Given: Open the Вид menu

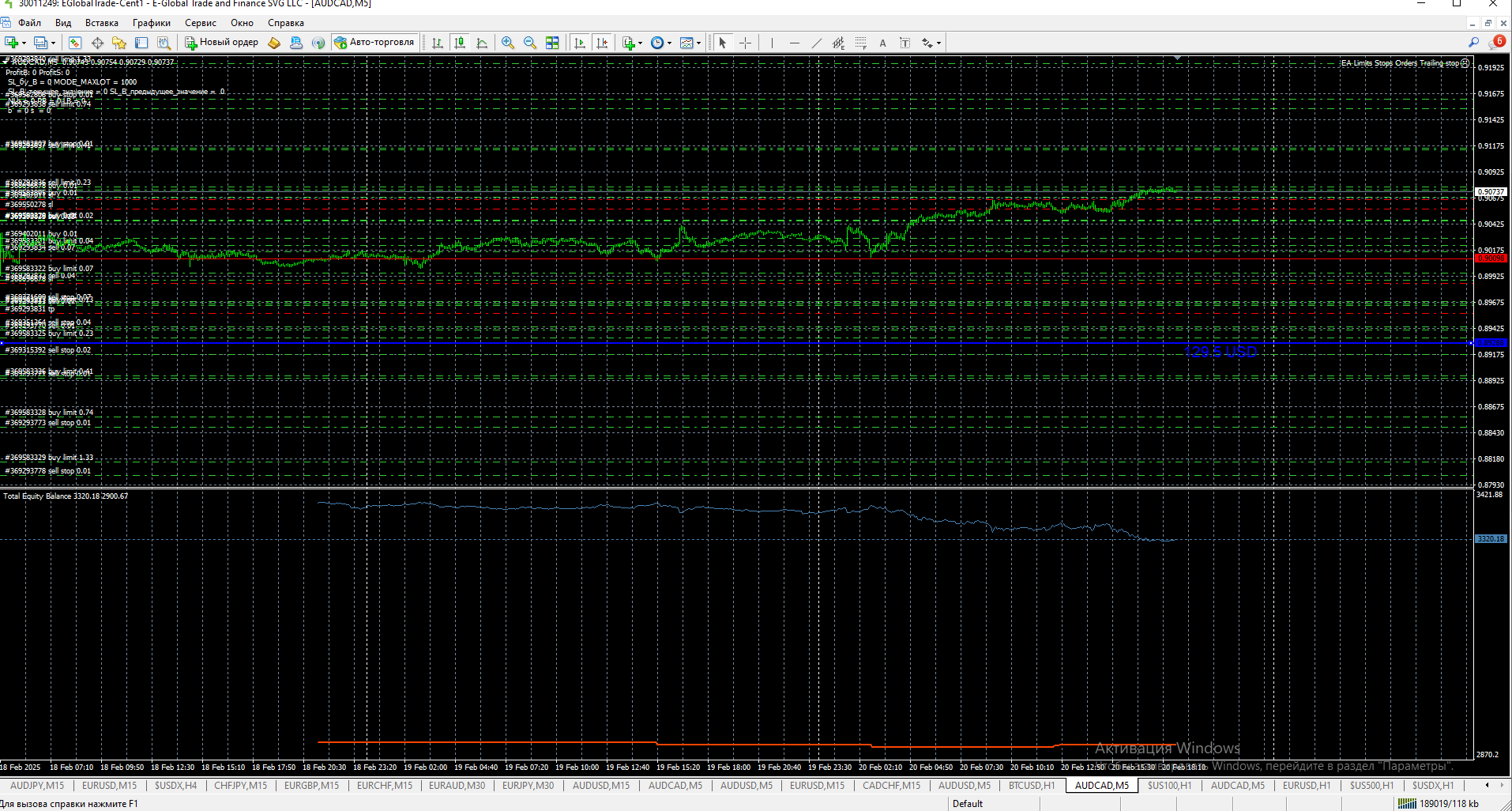Looking at the screenshot, I should tap(63, 23).
